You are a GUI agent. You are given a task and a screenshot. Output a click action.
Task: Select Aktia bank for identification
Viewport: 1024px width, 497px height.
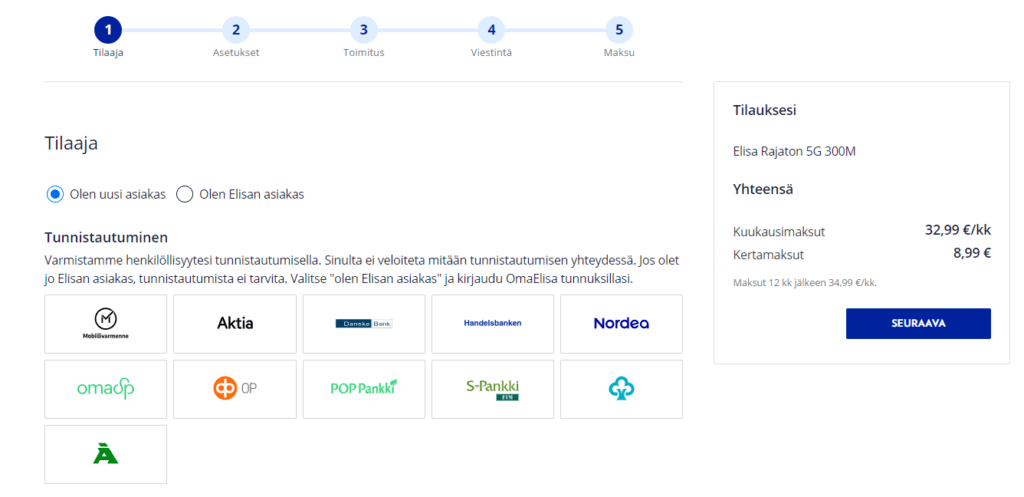click(x=235, y=324)
